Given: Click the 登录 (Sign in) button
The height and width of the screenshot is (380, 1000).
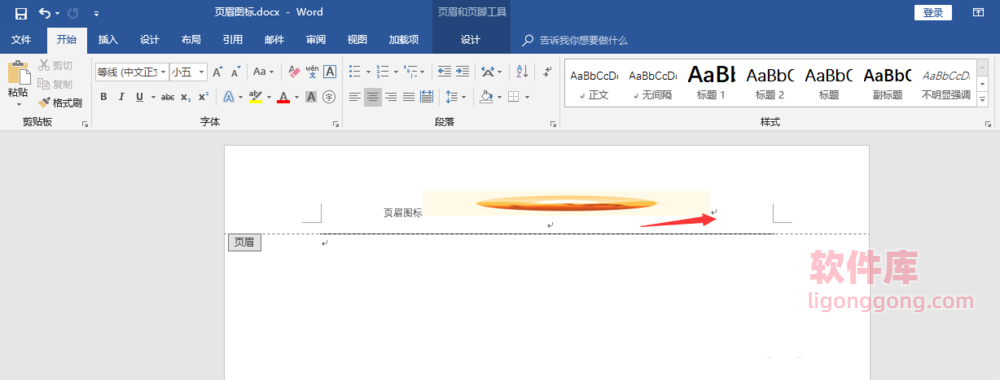Looking at the screenshot, I should [x=933, y=13].
